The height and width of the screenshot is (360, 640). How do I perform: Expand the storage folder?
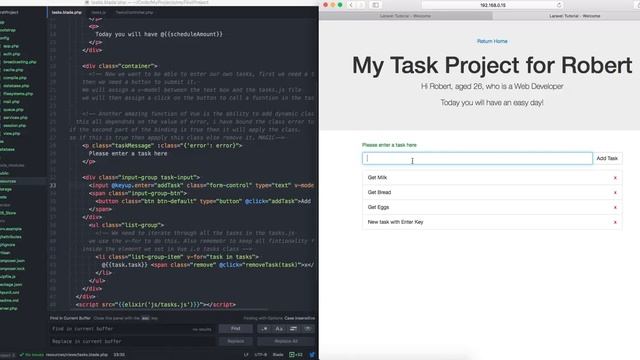pyautogui.click(x=6, y=189)
